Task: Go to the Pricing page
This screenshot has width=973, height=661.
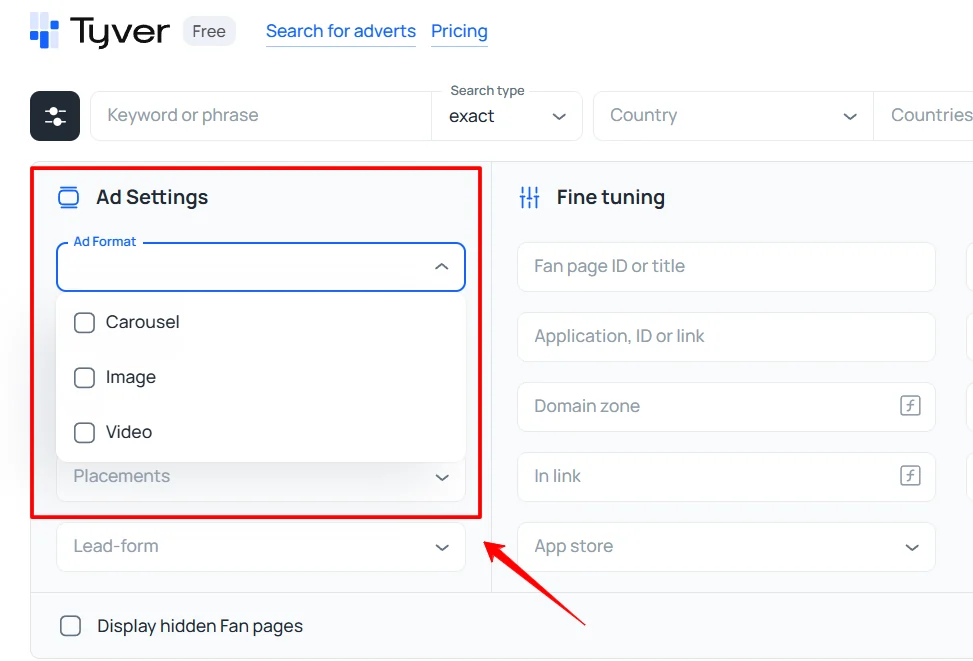Action: [459, 31]
